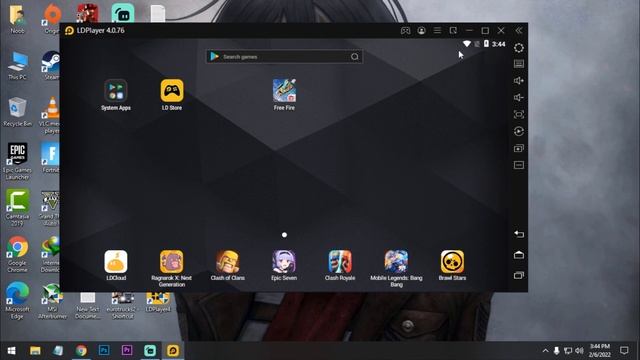The height and width of the screenshot is (360, 640).
Task: Increase emulator volume in sidebar
Action: click(x=519, y=81)
